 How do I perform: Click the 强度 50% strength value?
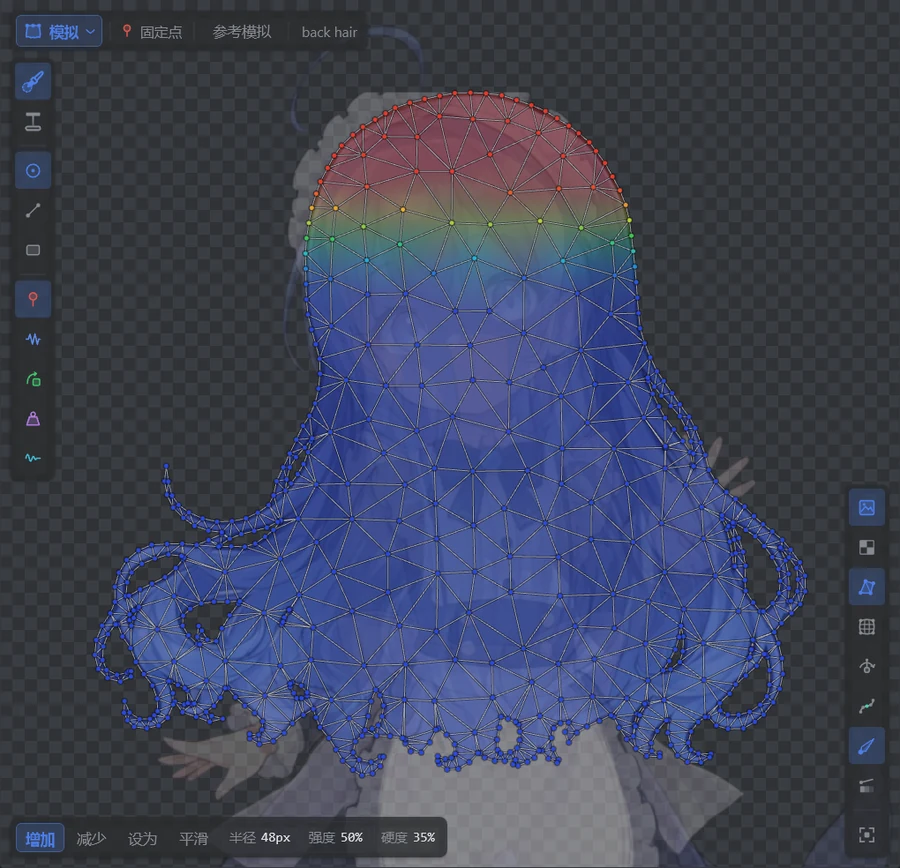(x=335, y=838)
